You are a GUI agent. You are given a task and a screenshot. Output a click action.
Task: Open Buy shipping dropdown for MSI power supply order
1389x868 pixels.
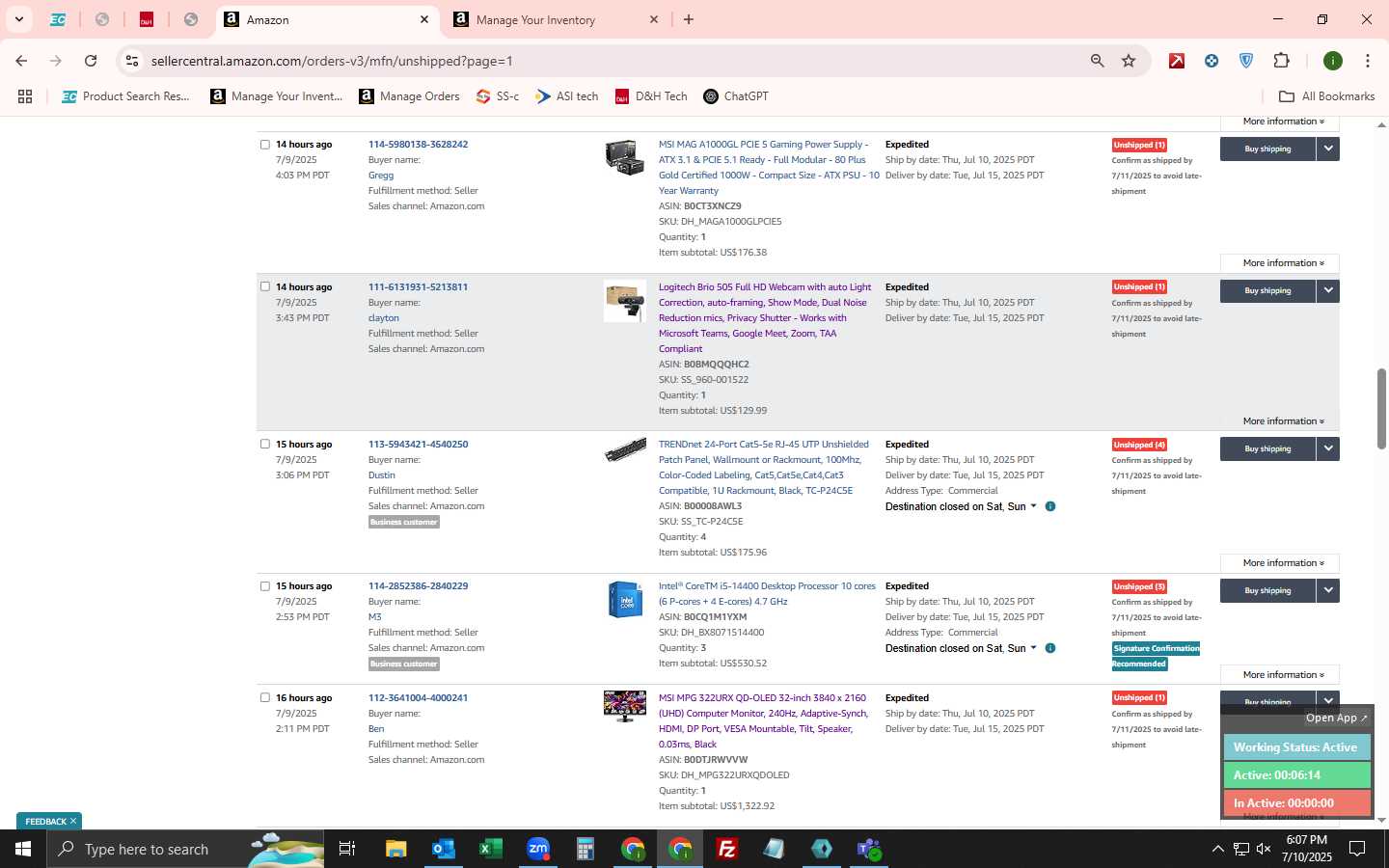1328,149
